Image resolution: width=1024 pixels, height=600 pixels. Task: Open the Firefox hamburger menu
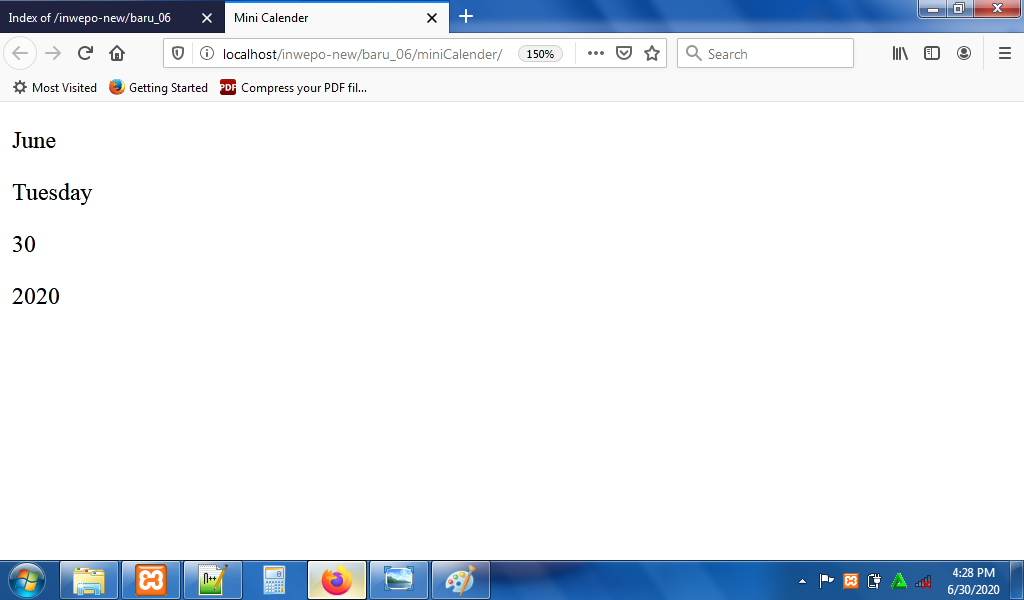point(1005,54)
